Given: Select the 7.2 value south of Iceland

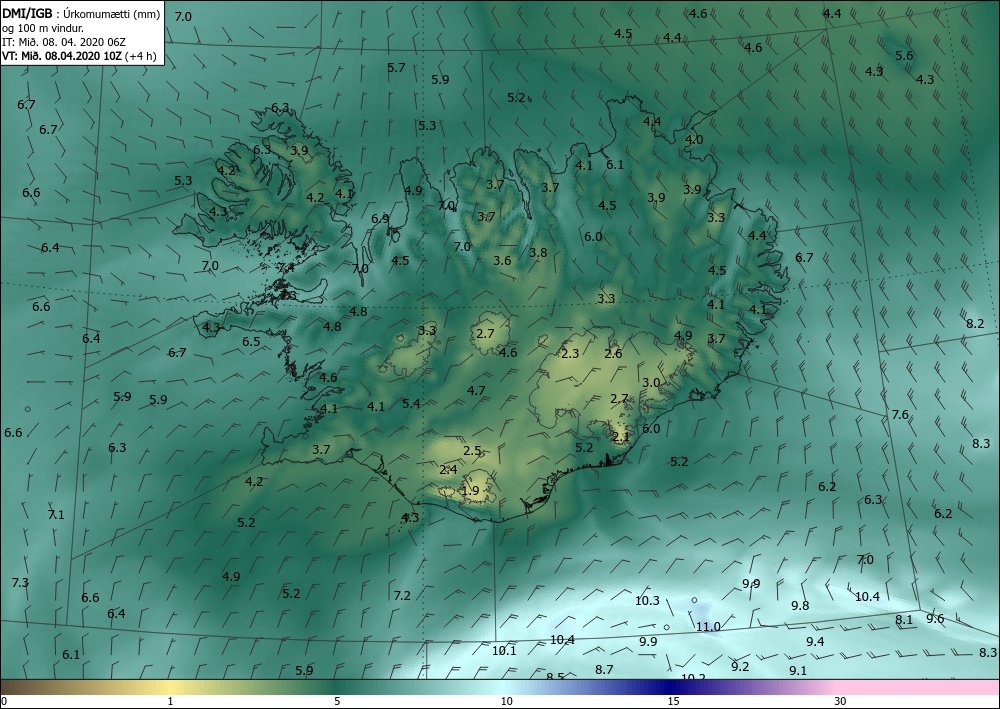Looking at the screenshot, I should (402, 596).
